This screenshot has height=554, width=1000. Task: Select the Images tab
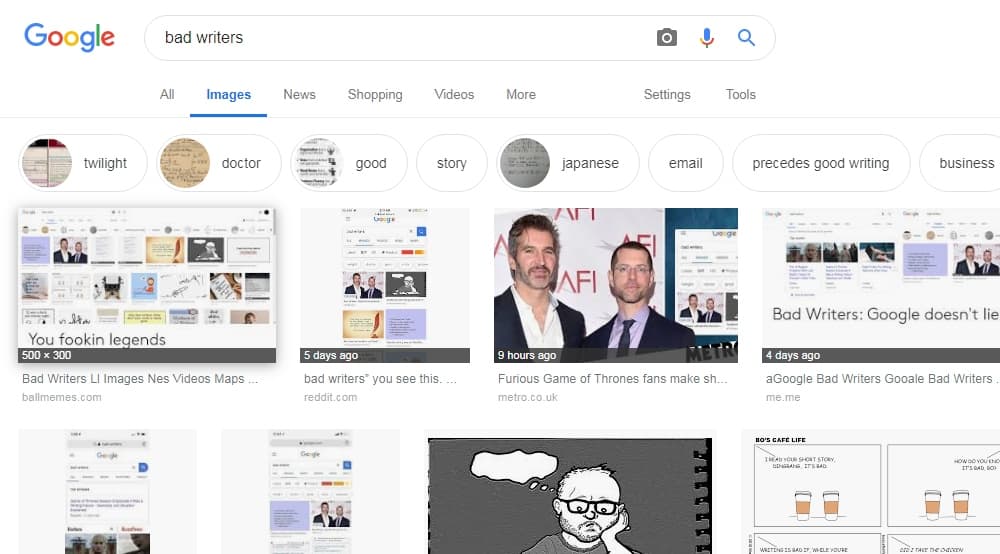point(228,94)
